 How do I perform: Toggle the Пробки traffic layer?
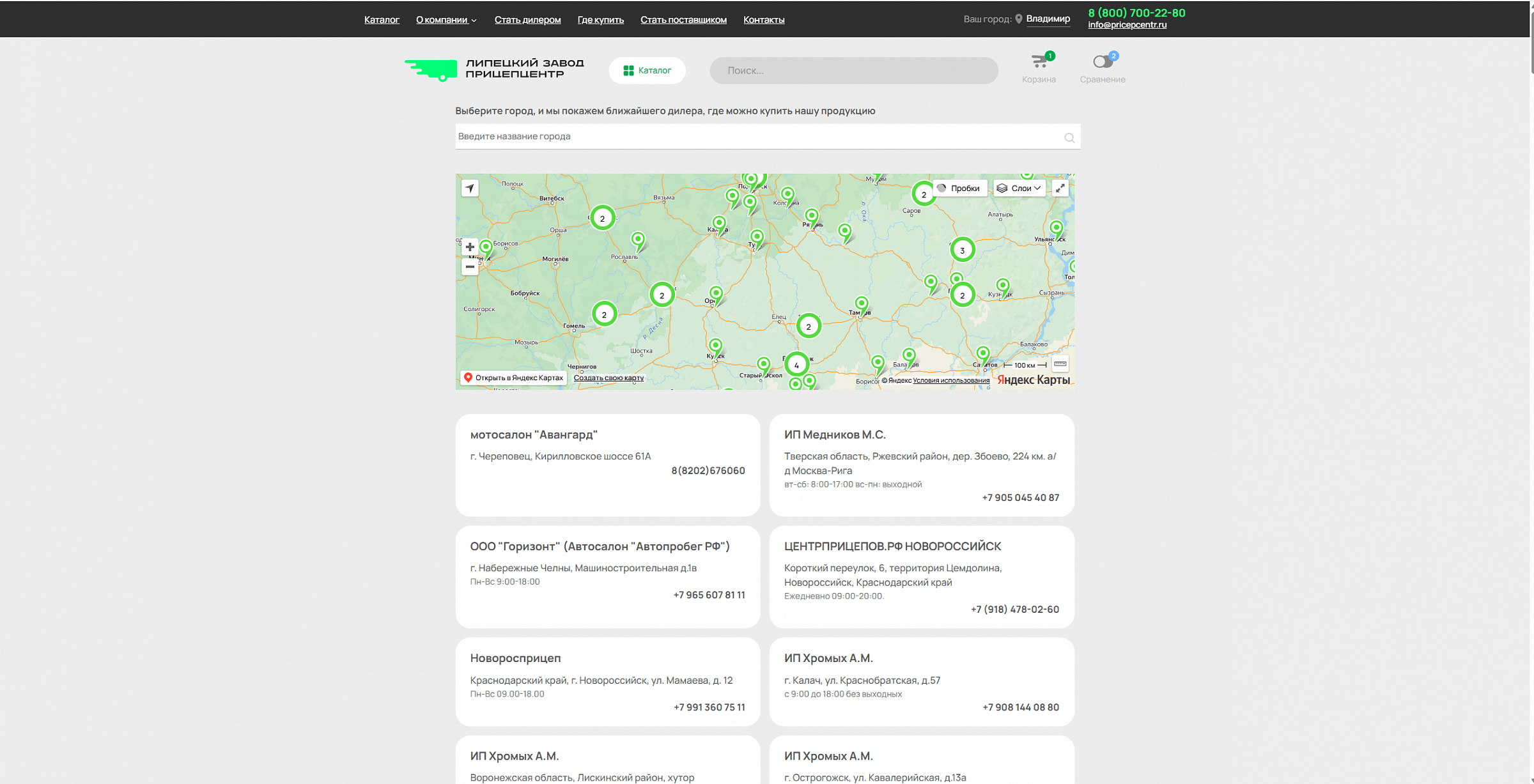pos(958,188)
